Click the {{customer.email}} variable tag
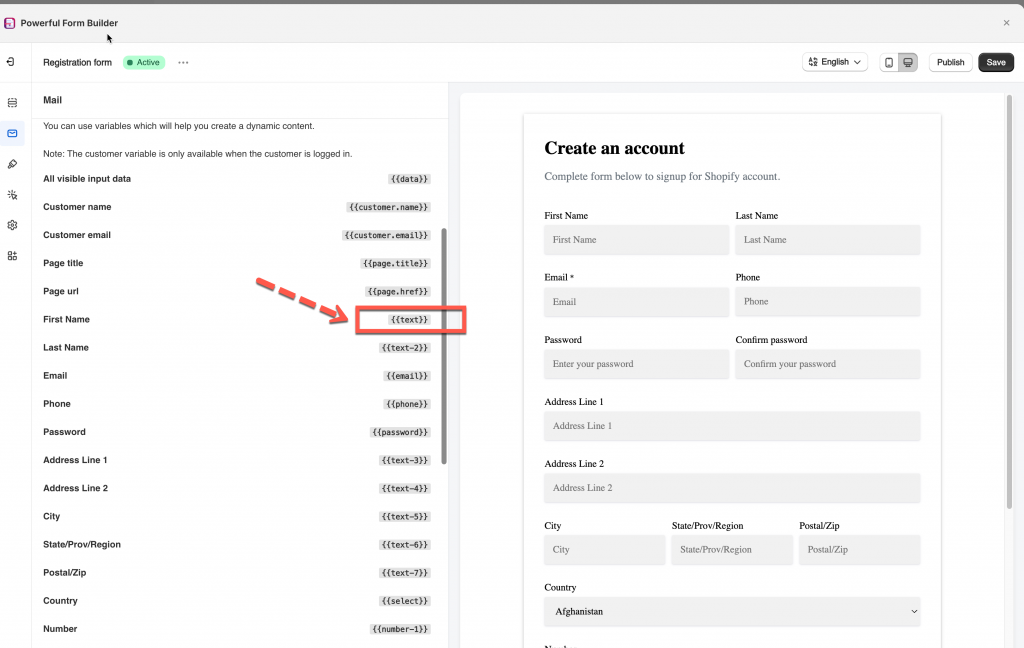This screenshot has height=648, width=1024. pyautogui.click(x=387, y=235)
